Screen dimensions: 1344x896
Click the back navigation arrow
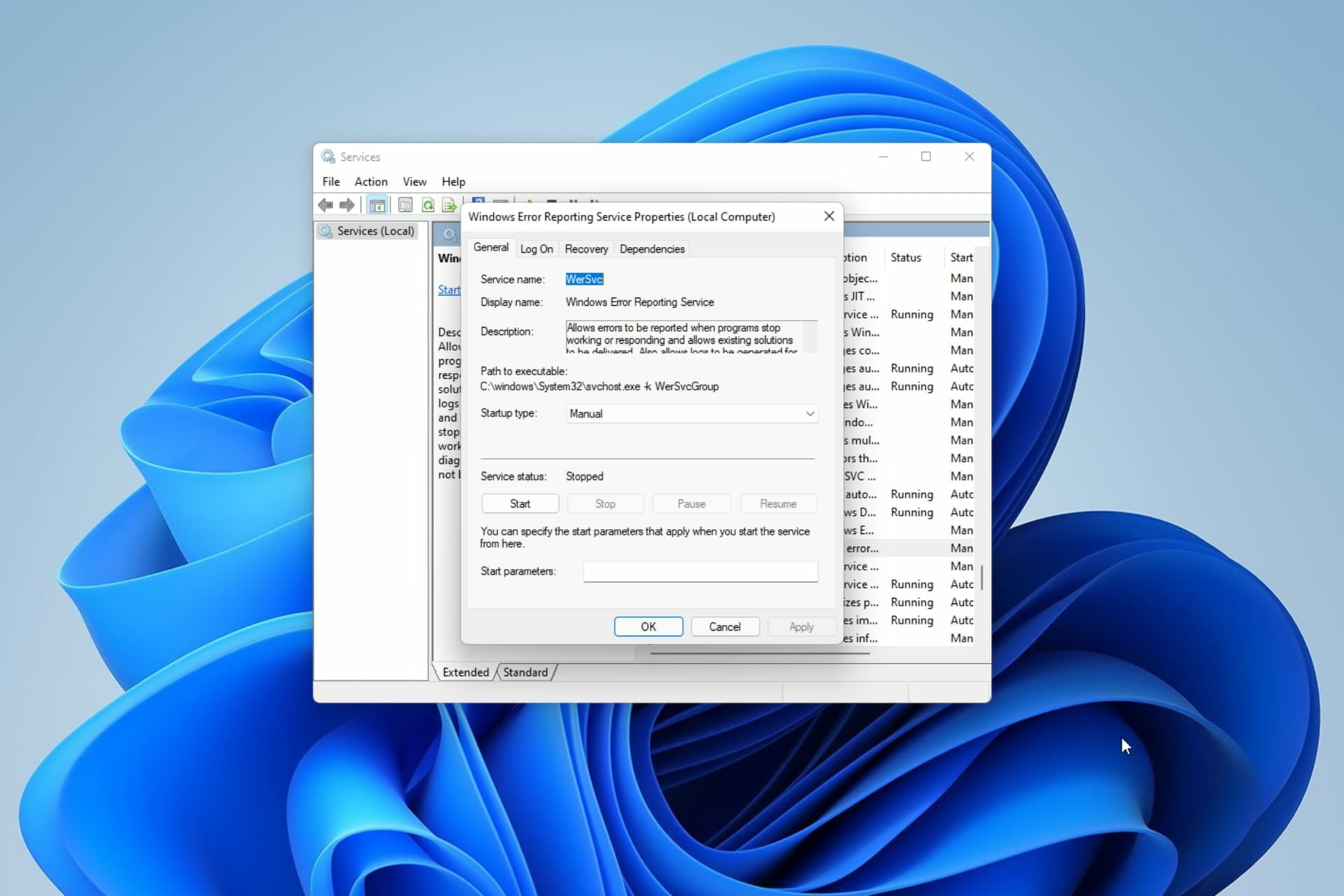coord(325,204)
